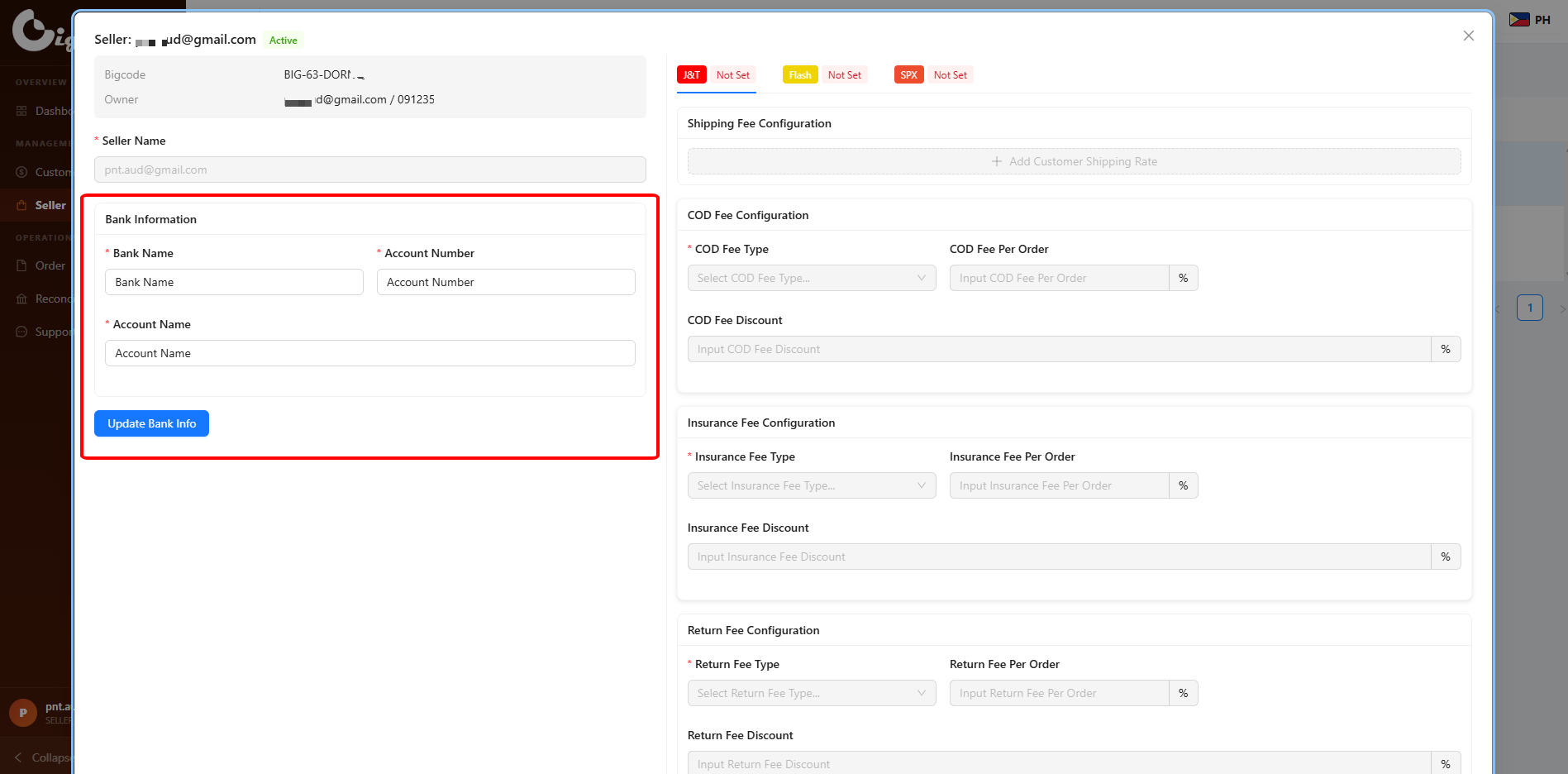Select the J&T courier tab
Screen dimensions: 1568x774
tap(716, 74)
